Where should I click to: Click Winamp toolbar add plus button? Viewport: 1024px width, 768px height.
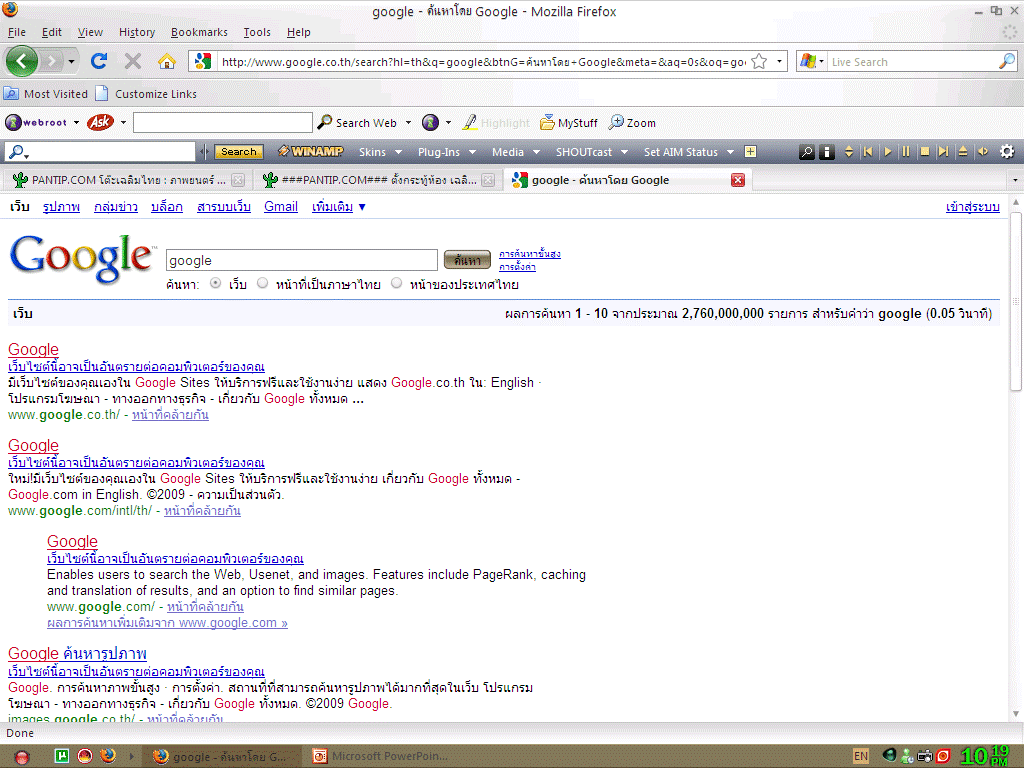(750, 152)
